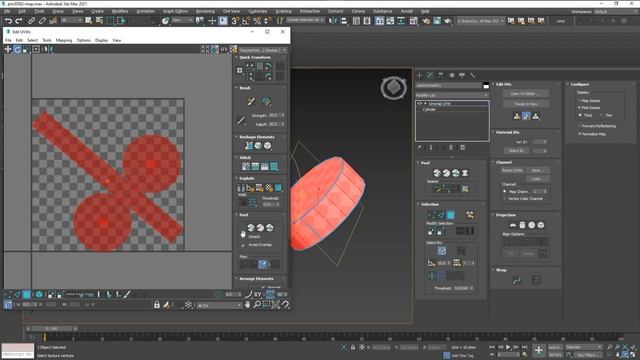Open the Rendering menu in 3ds Max
Viewport: 640px width, 360px height.
click(205, 11)
